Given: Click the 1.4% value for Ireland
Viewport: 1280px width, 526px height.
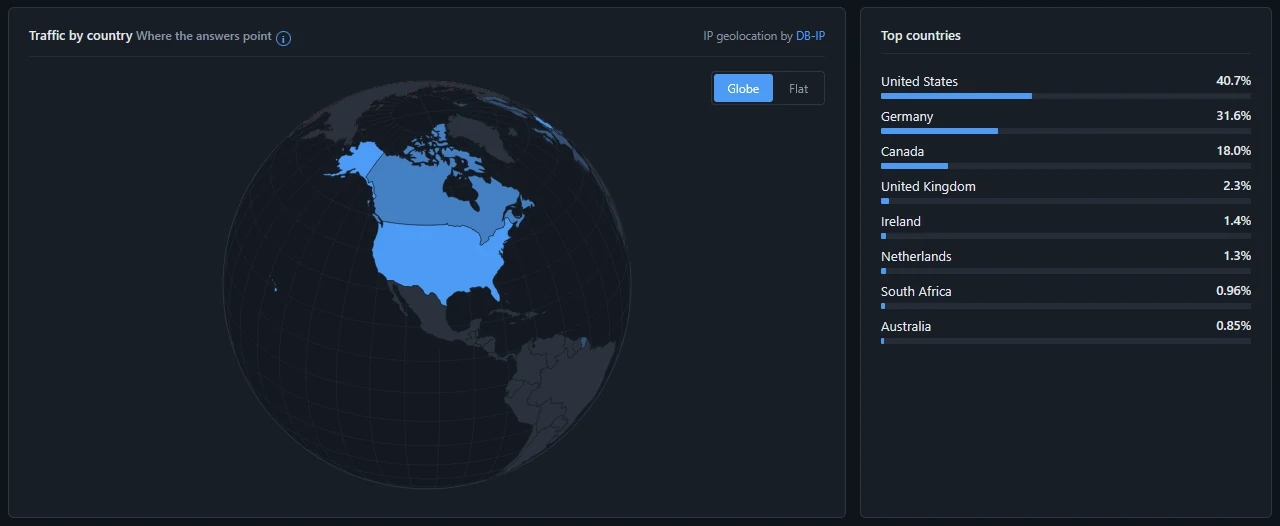Looking at the screenshot, I should click(1237, 221).
